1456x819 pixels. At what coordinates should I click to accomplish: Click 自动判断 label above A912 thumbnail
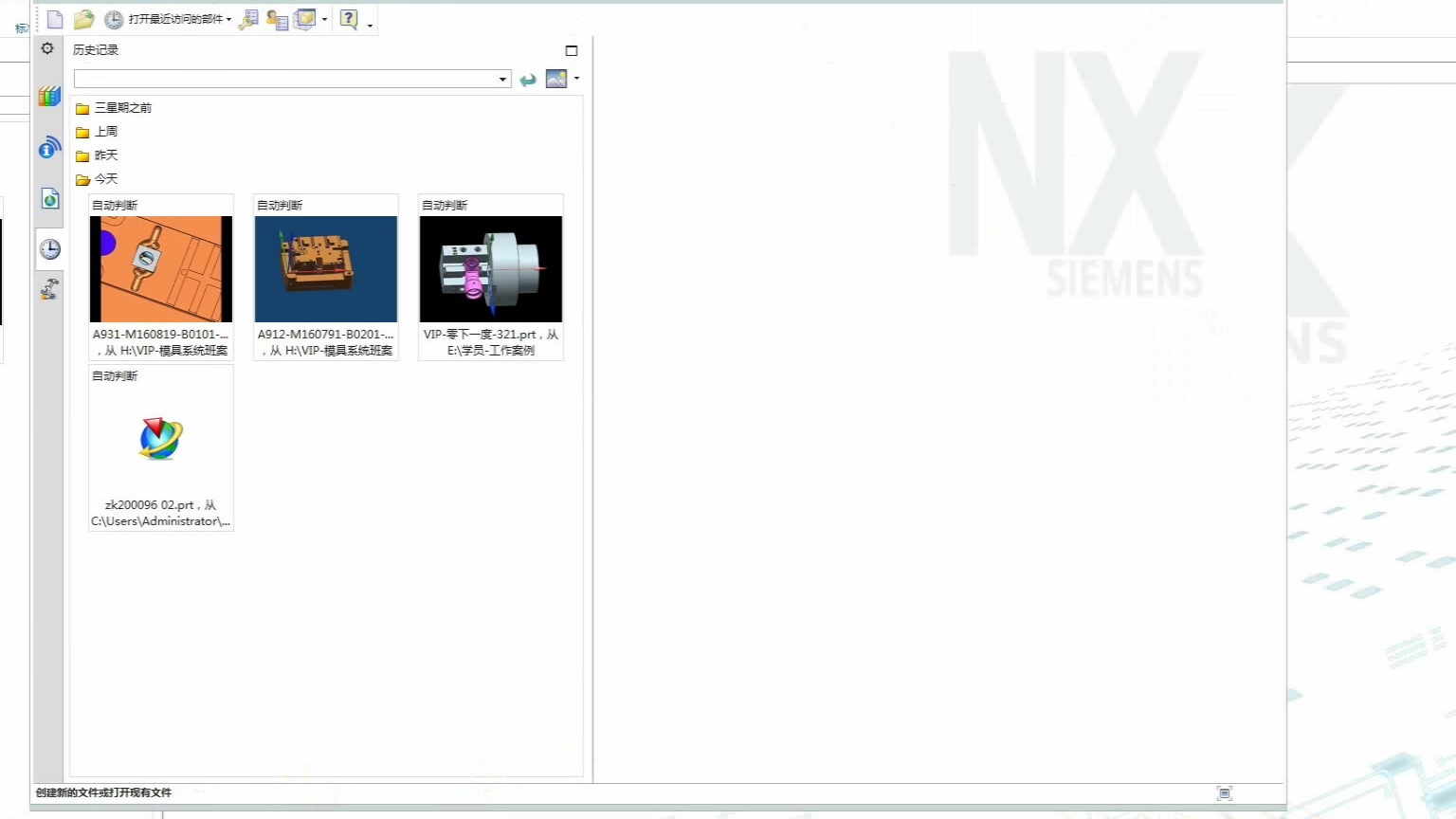tap(280, 205)
